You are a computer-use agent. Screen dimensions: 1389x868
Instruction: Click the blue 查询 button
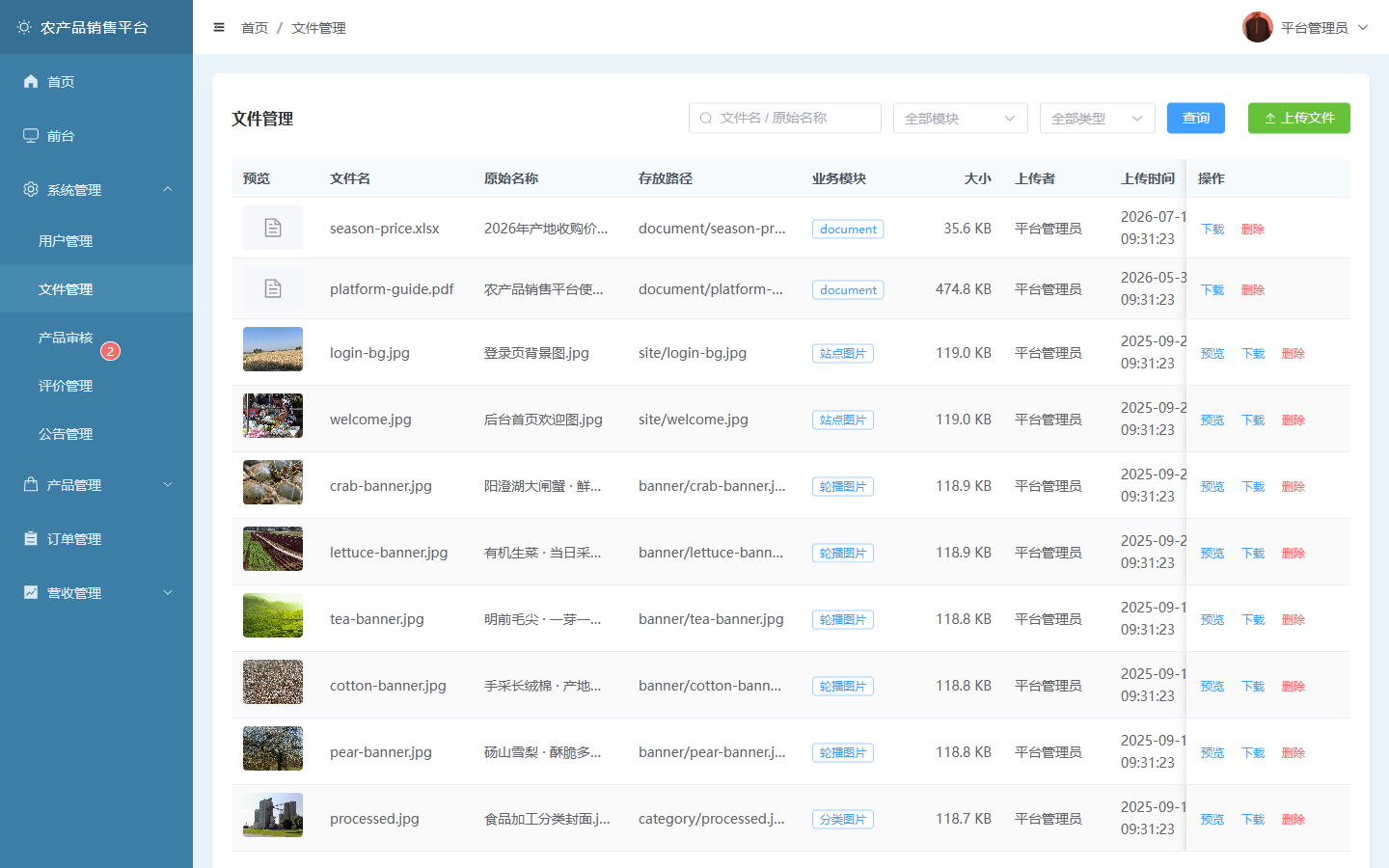[x=1196, y=119]
